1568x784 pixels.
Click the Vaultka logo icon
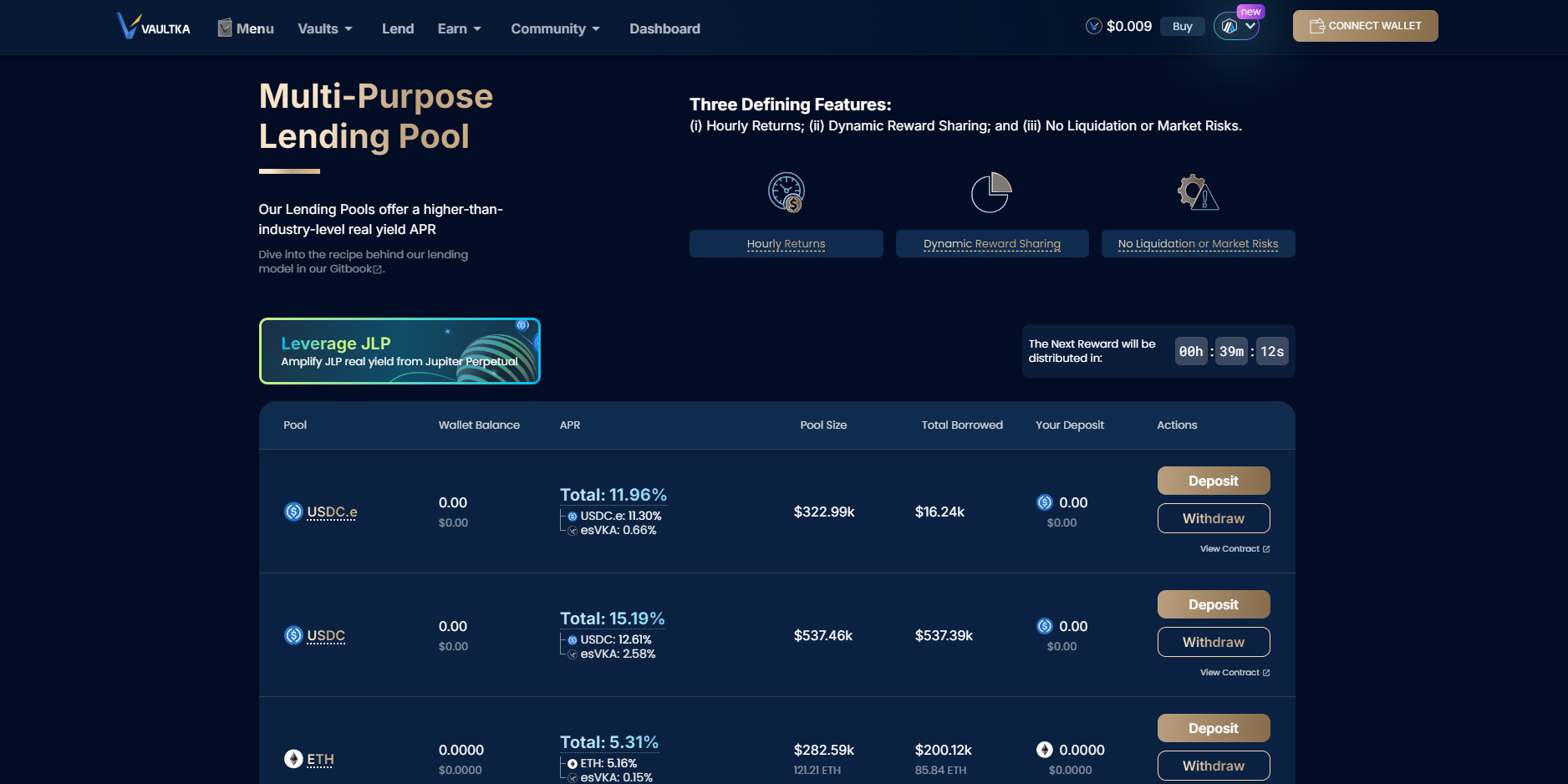click(128, 27)
